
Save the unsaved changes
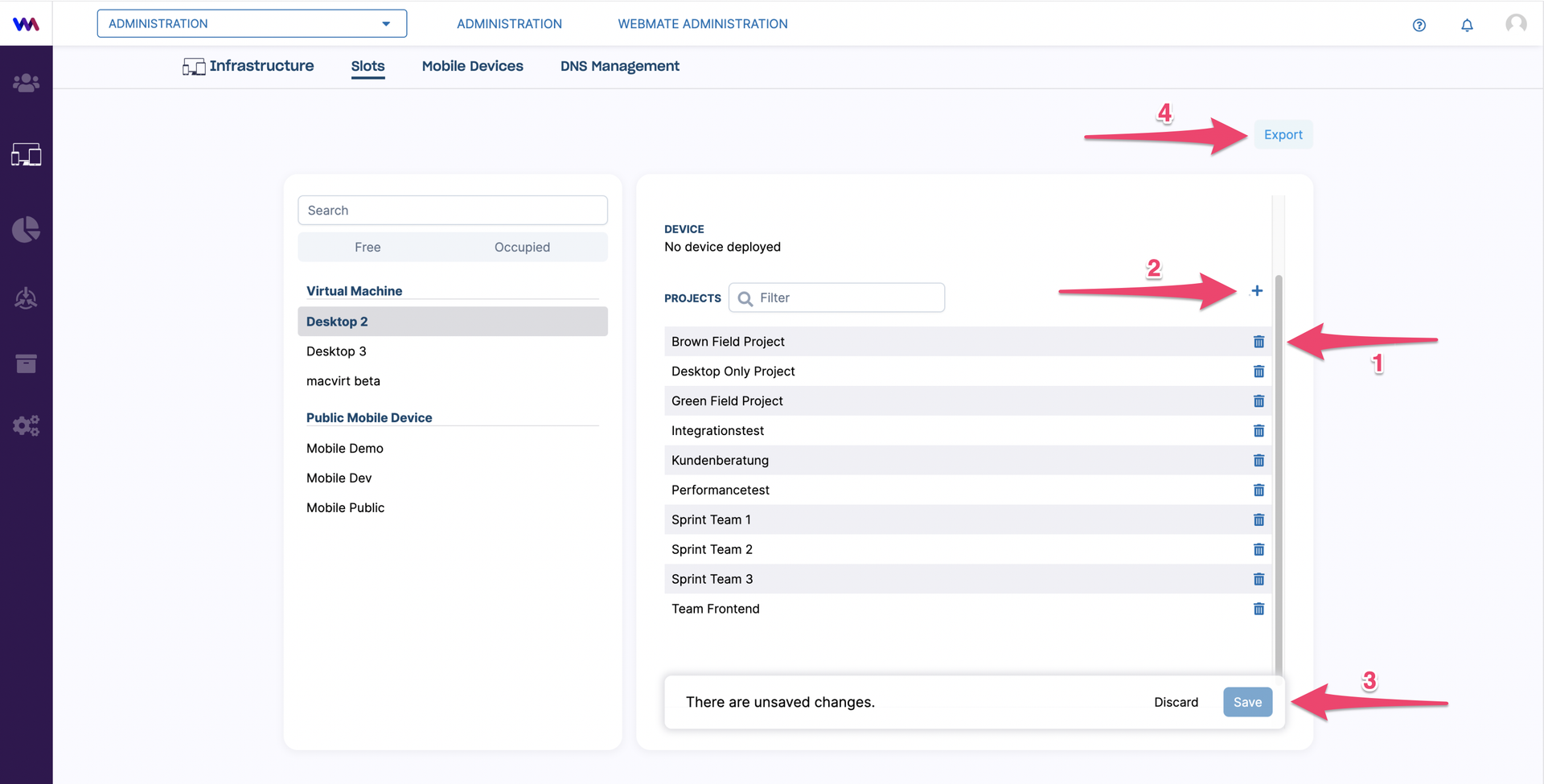[1247, 702]
